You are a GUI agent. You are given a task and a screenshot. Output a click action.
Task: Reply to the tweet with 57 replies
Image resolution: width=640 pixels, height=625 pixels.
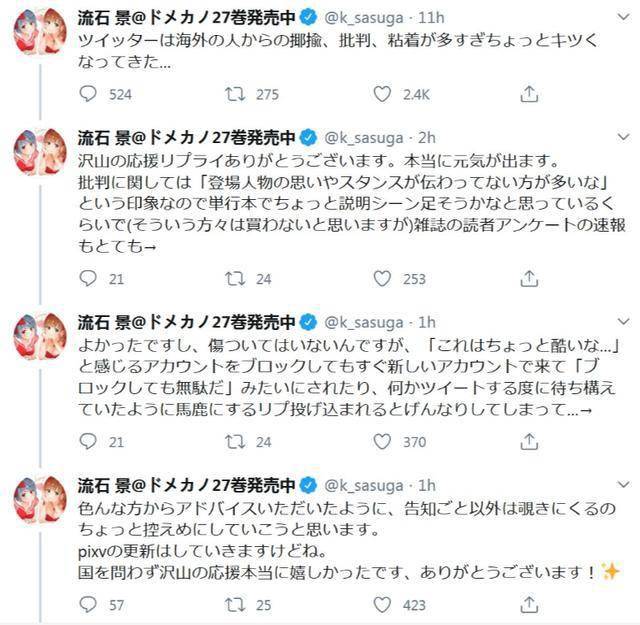88,604
